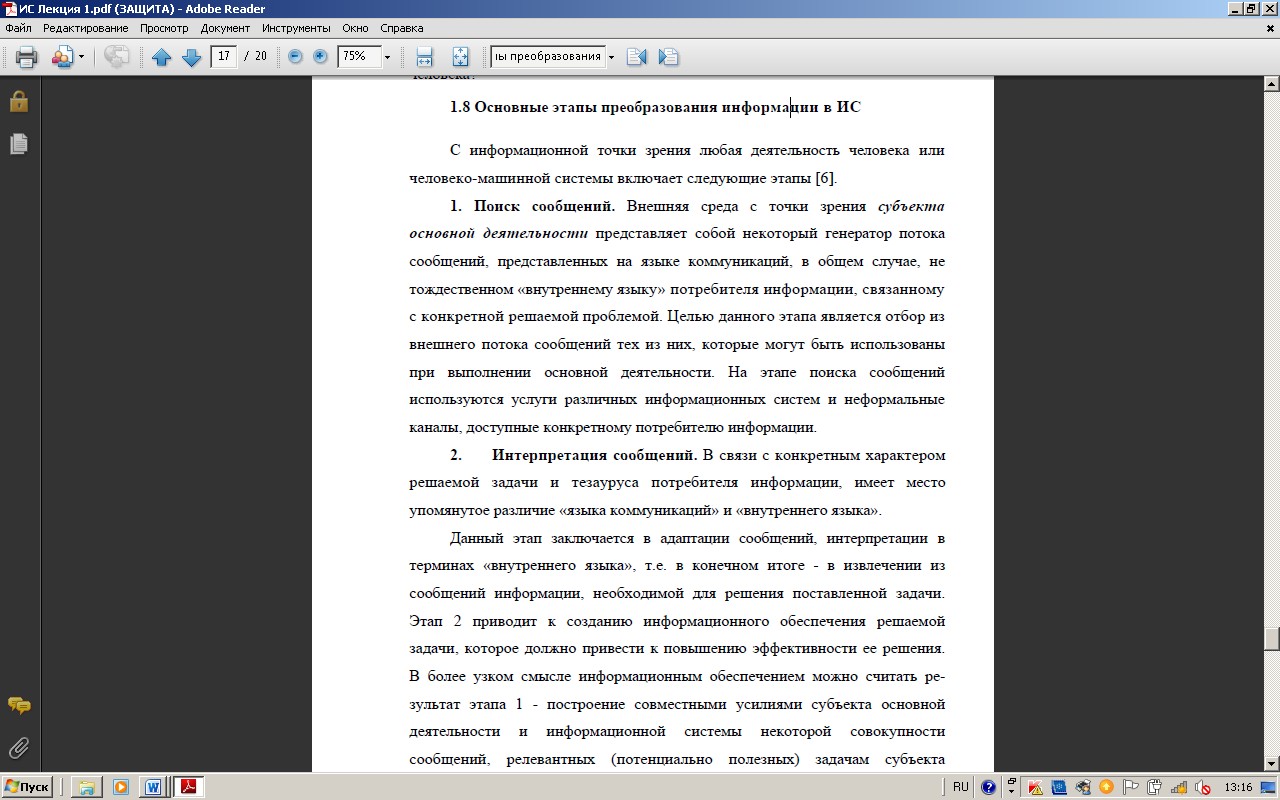
Task: Click the page number field showing 17
Action: point(224,56)
